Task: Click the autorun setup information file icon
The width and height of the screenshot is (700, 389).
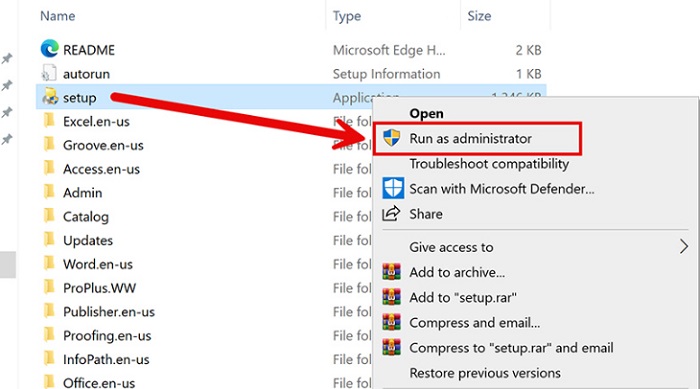Action: point(49,73)
